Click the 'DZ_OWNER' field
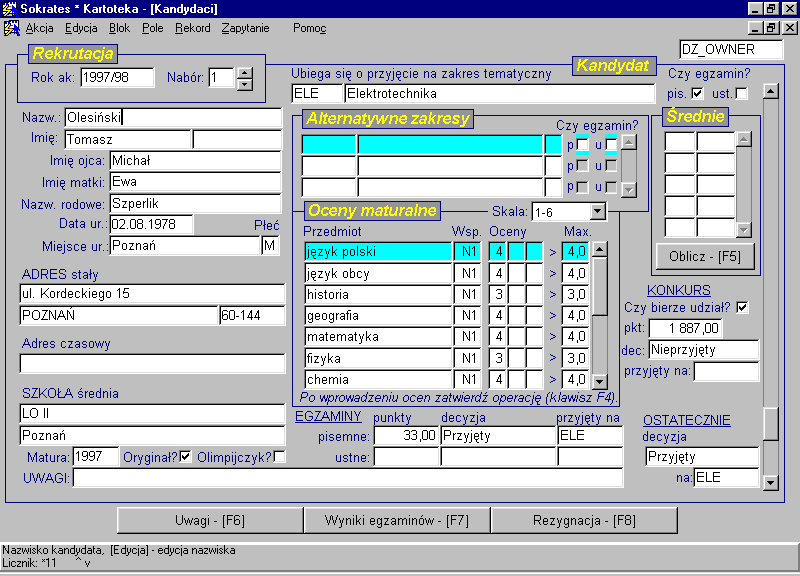Screen dimensions: 800x576 [x=731, y=49]
